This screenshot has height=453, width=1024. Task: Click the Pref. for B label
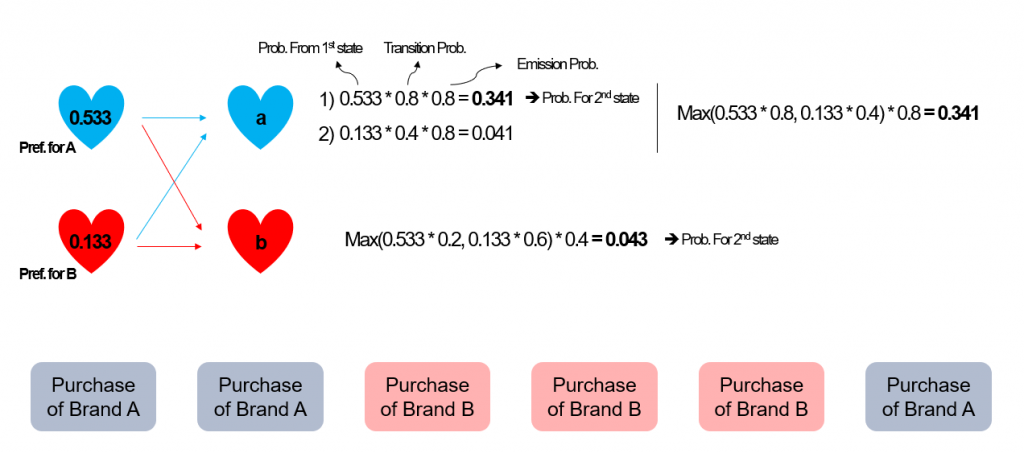[x=48, y=275]
